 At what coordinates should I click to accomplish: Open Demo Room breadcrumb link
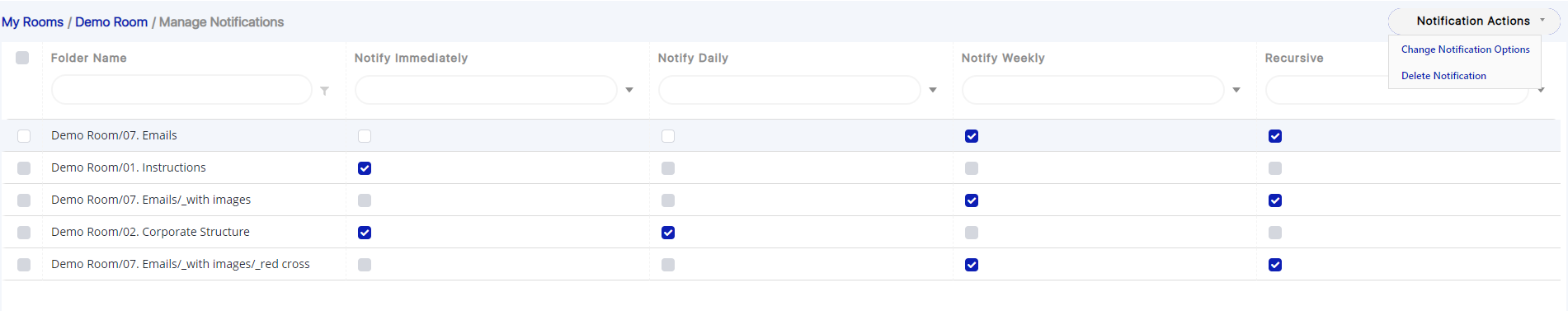click(111, 22)
